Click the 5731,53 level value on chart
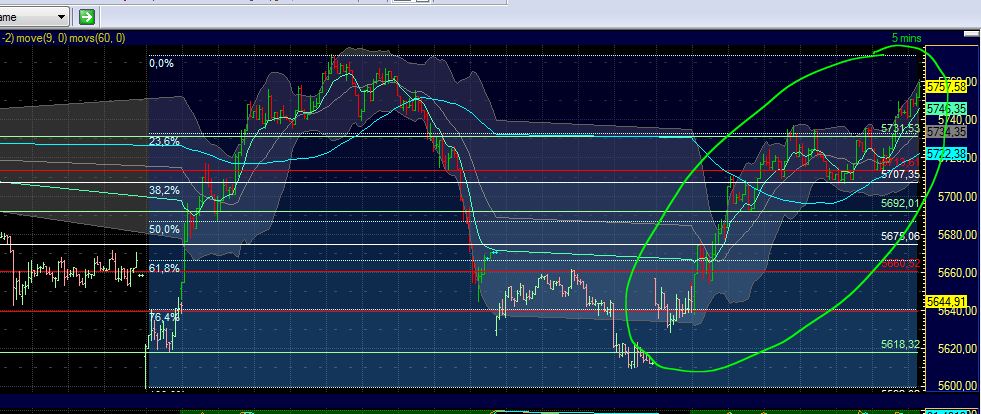 click(900, 128)
